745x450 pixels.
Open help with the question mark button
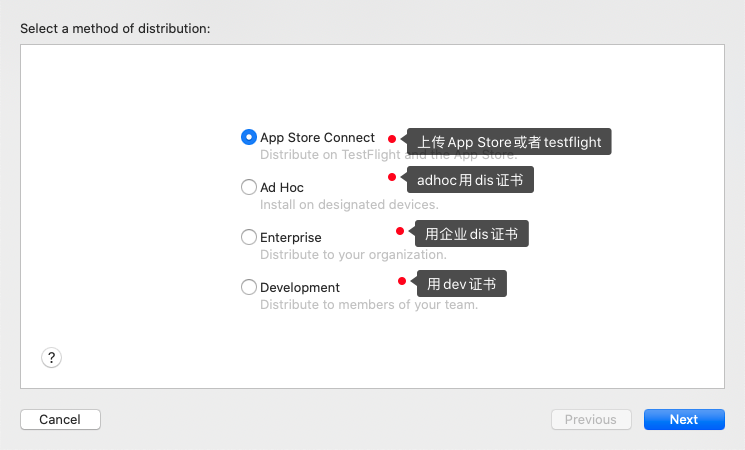51,357
